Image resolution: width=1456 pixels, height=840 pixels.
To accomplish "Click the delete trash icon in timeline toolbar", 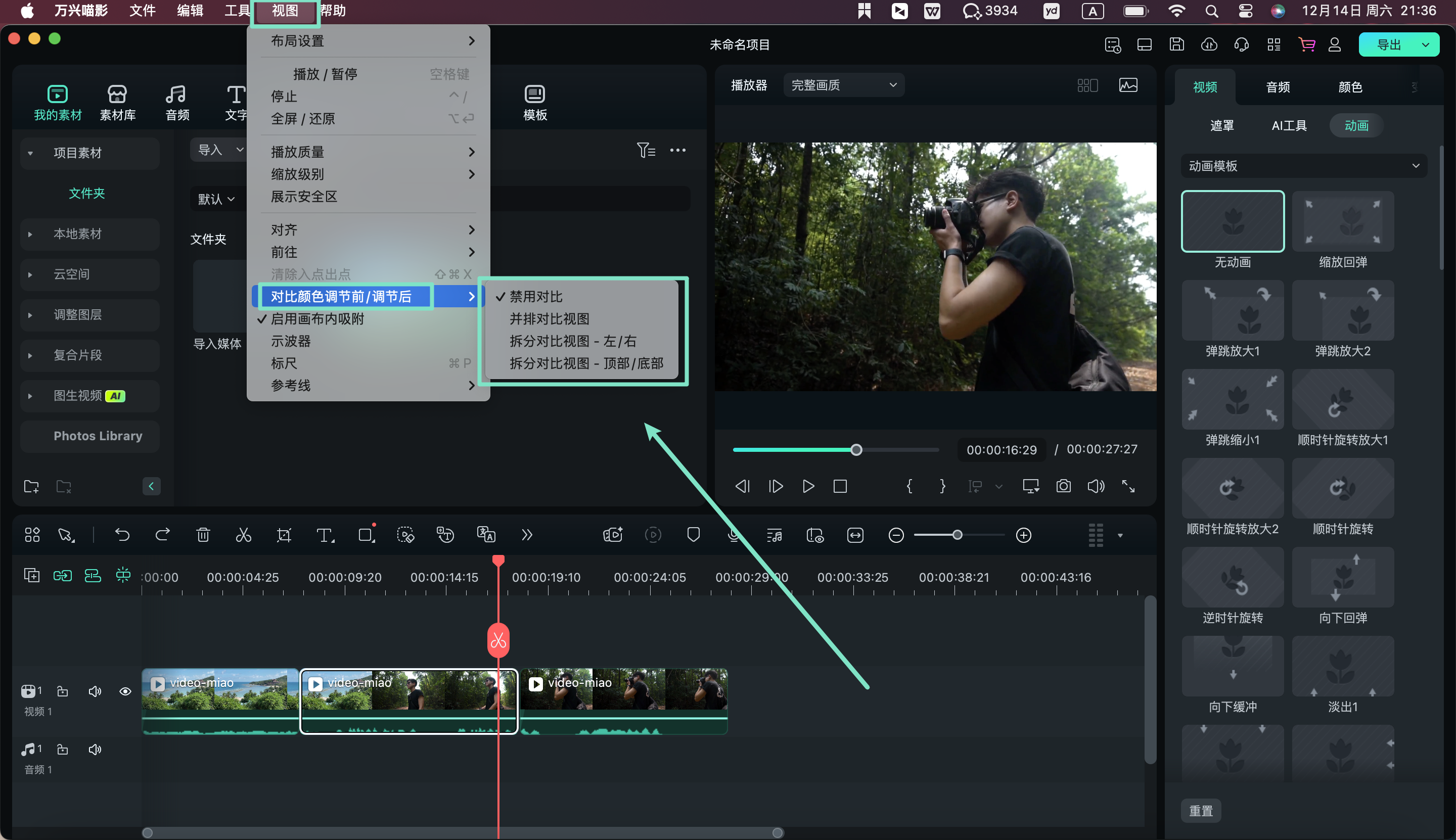I will [203, 535].
